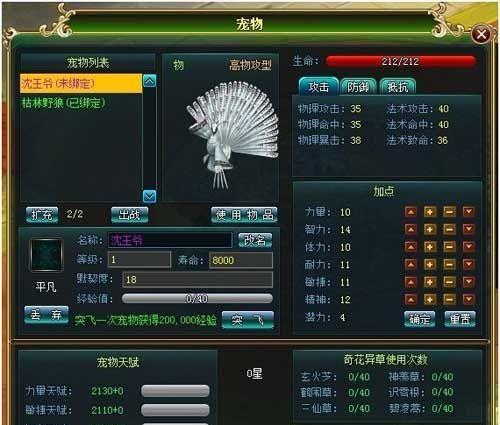Click the max-down arrow icon for 耐力

(469, 264)
